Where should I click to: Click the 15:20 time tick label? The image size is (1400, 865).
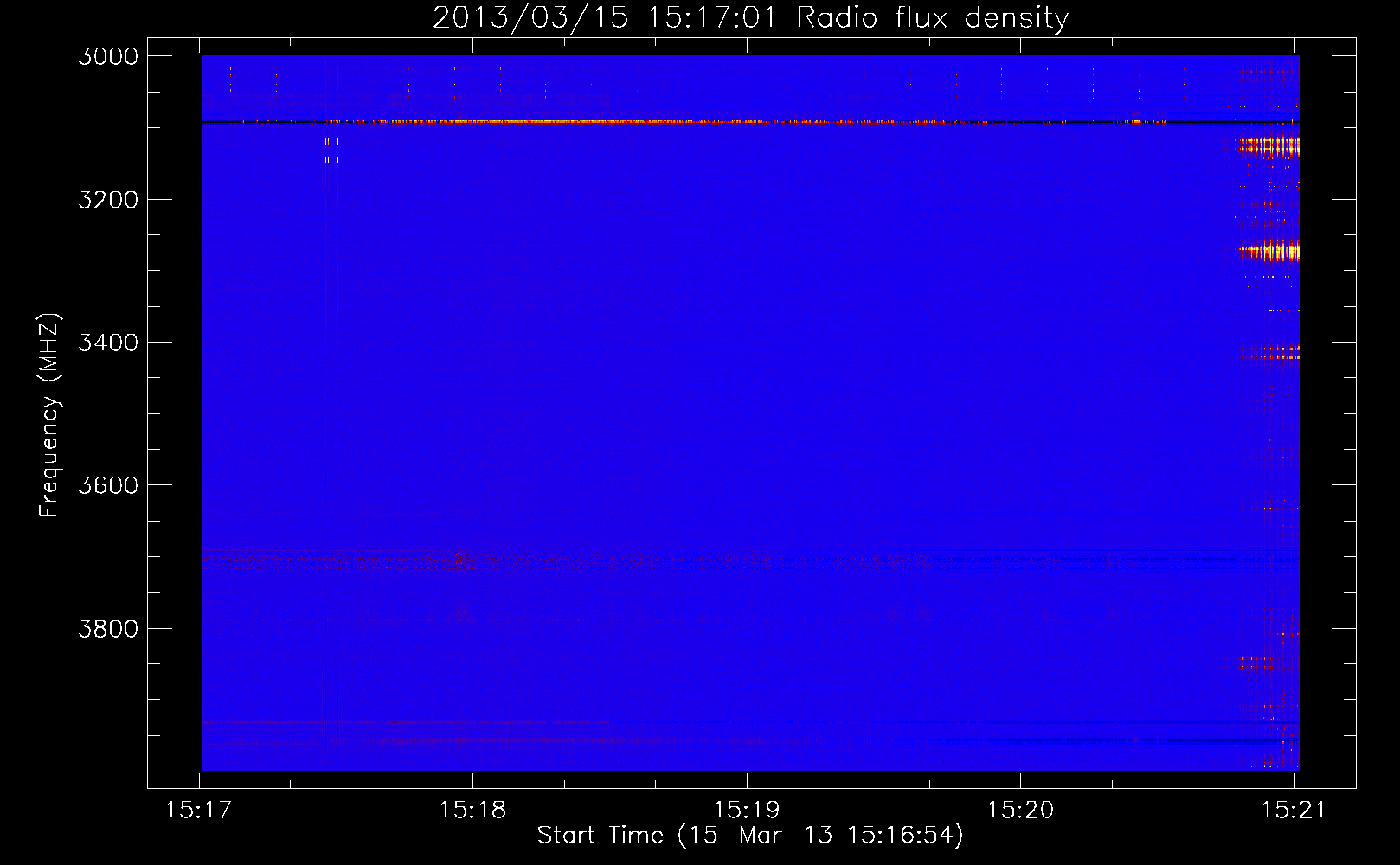(1020, 811)
